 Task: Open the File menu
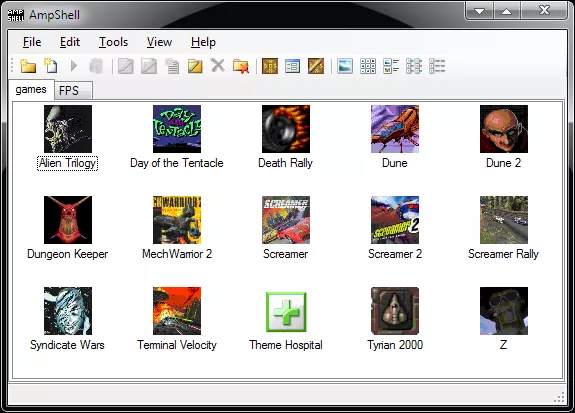32,42
